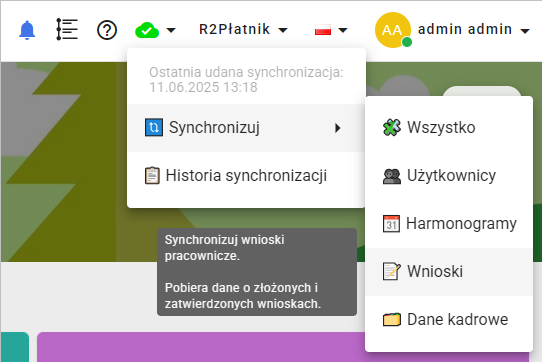Click the Dane kadrowe folder icon
Image resolution: width=542 pixels, height=362 pixels.
[x=392, y=319]
